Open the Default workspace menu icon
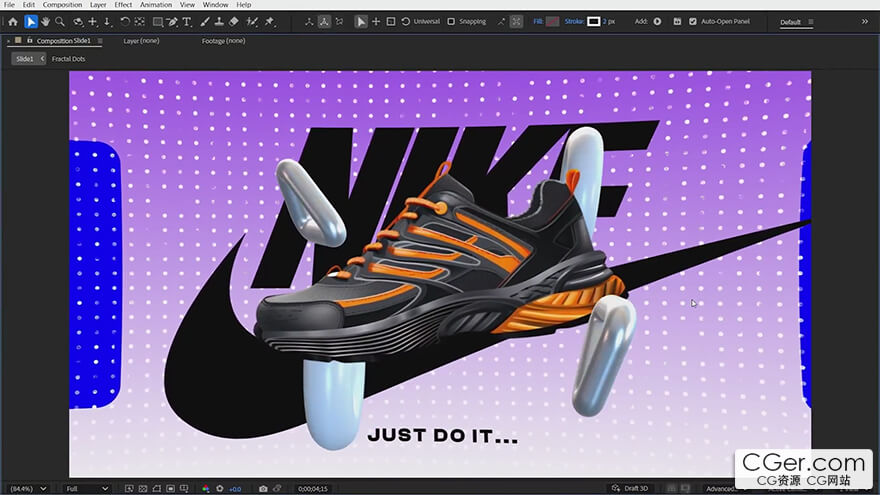880x495 pixels. click(x=810, y=22)
